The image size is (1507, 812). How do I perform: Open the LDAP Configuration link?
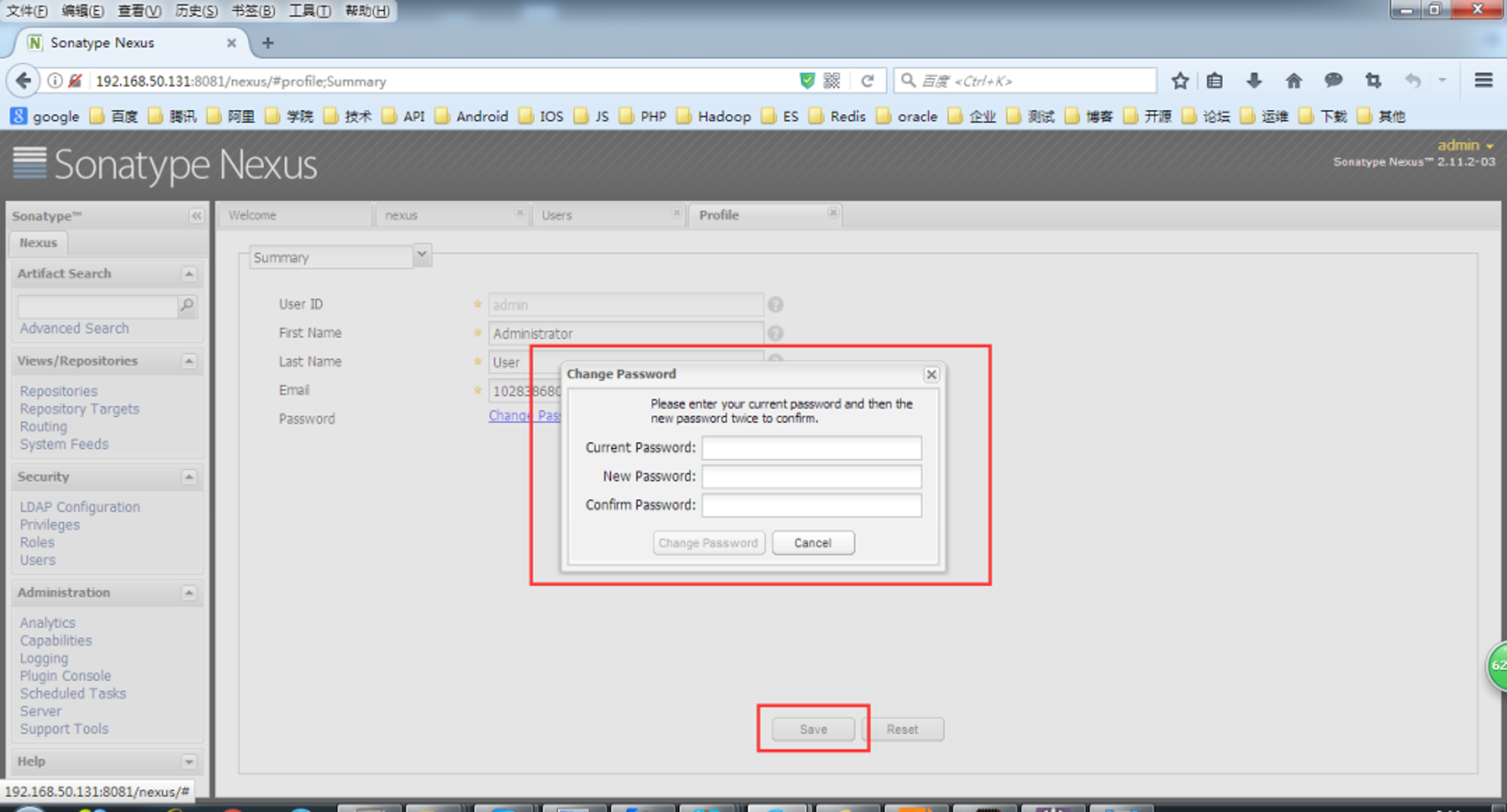(80, 507)
